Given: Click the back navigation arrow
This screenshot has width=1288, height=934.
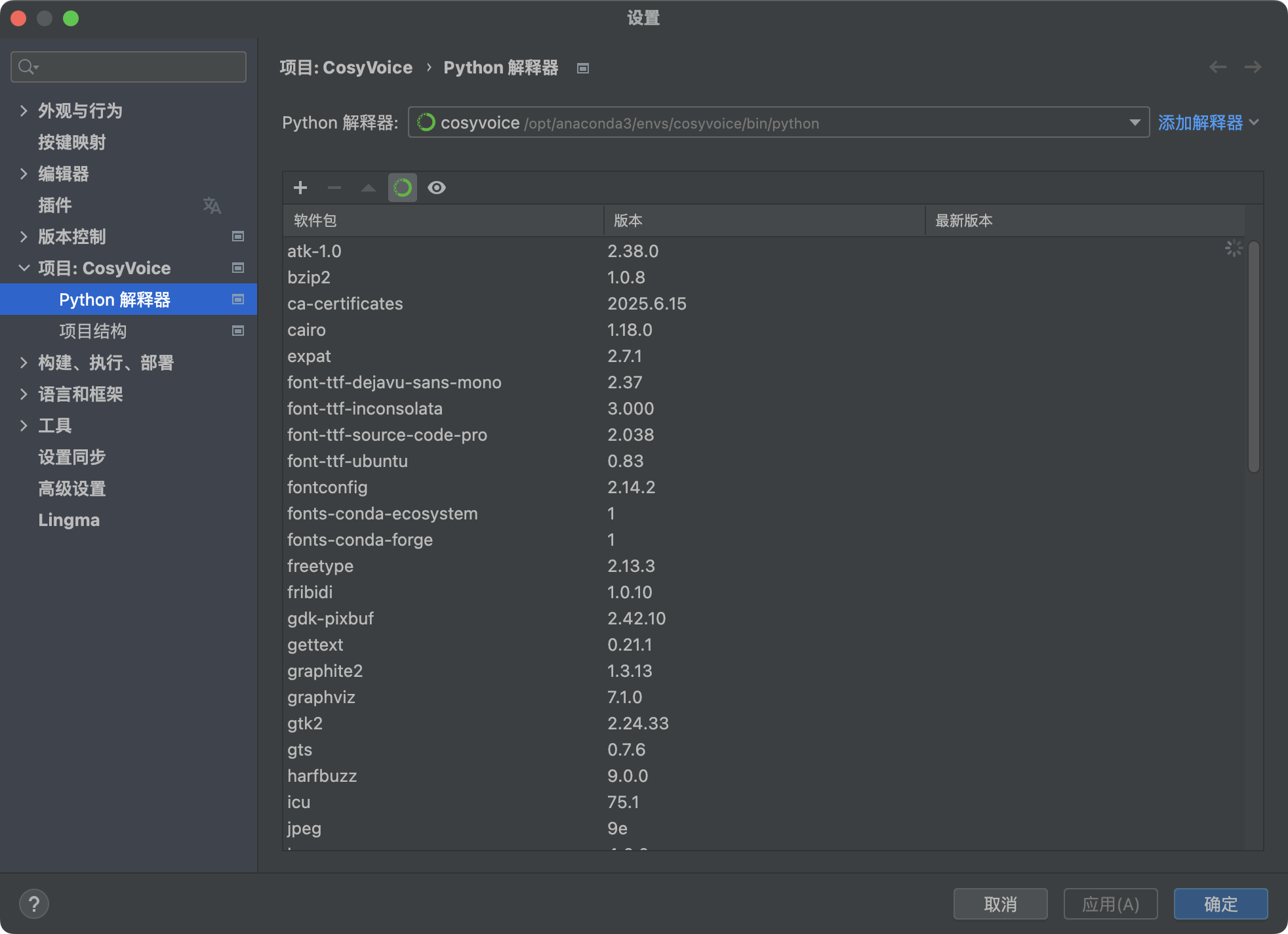Looking at the screenshot, I should click(x=1218, y=67).
